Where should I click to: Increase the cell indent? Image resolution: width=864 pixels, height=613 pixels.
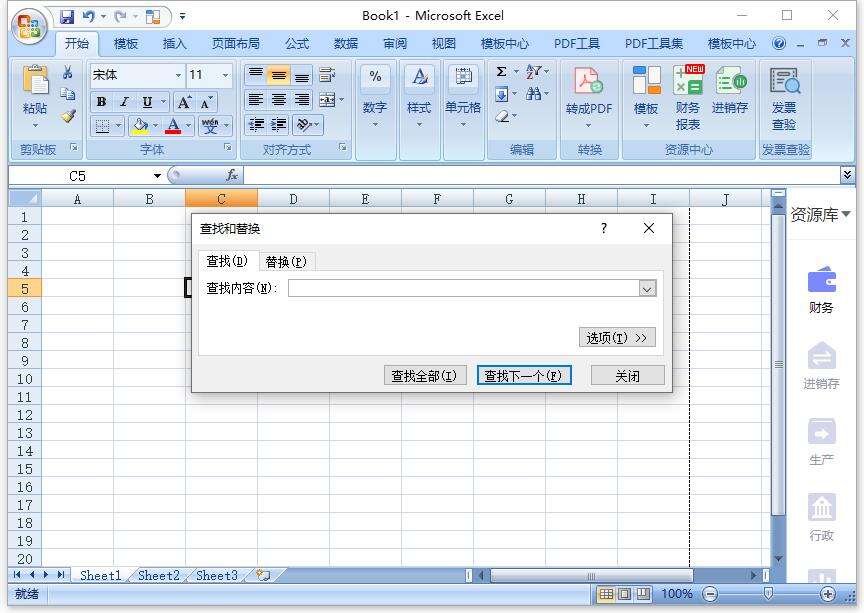click(279, 125)
